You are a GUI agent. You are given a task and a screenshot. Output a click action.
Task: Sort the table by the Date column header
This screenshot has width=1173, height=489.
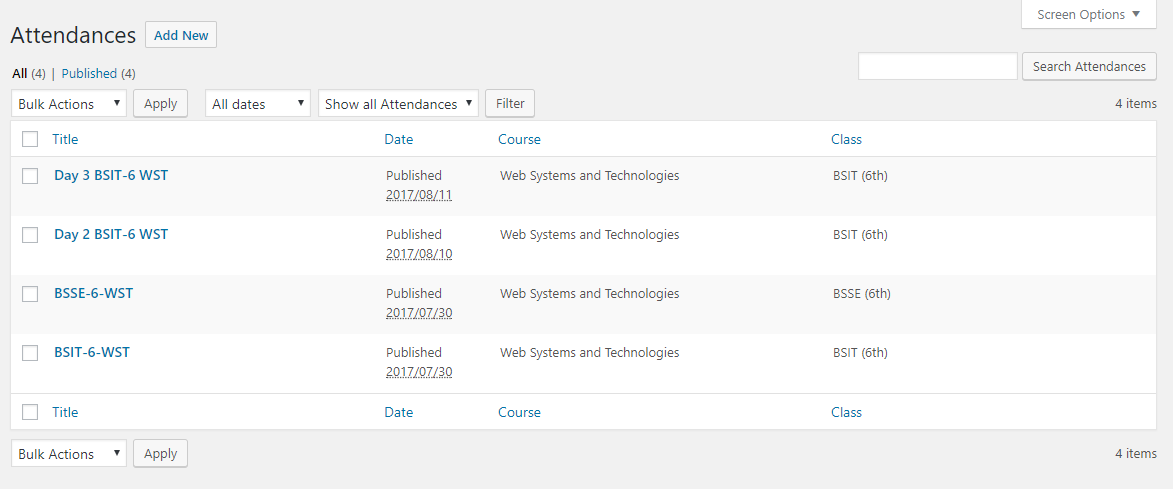398,139
